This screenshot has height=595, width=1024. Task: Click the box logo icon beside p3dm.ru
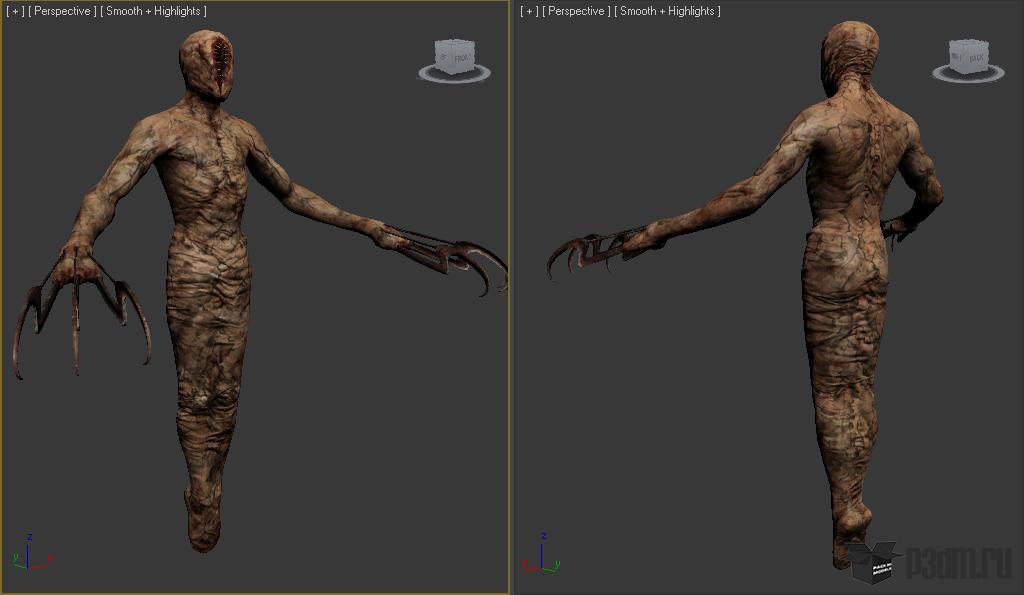873,562
